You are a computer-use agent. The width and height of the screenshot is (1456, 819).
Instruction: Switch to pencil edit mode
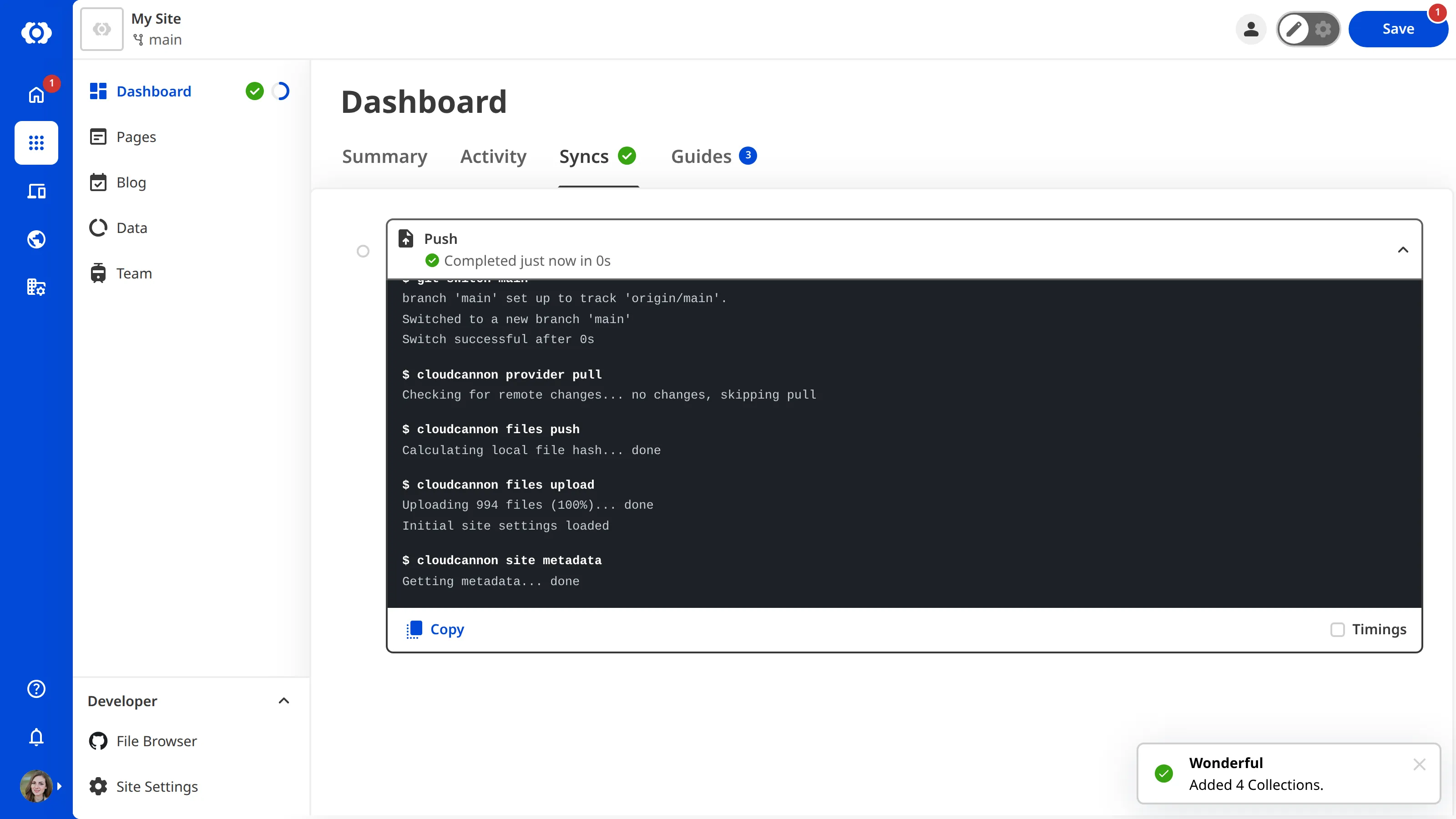(1294, 29)
